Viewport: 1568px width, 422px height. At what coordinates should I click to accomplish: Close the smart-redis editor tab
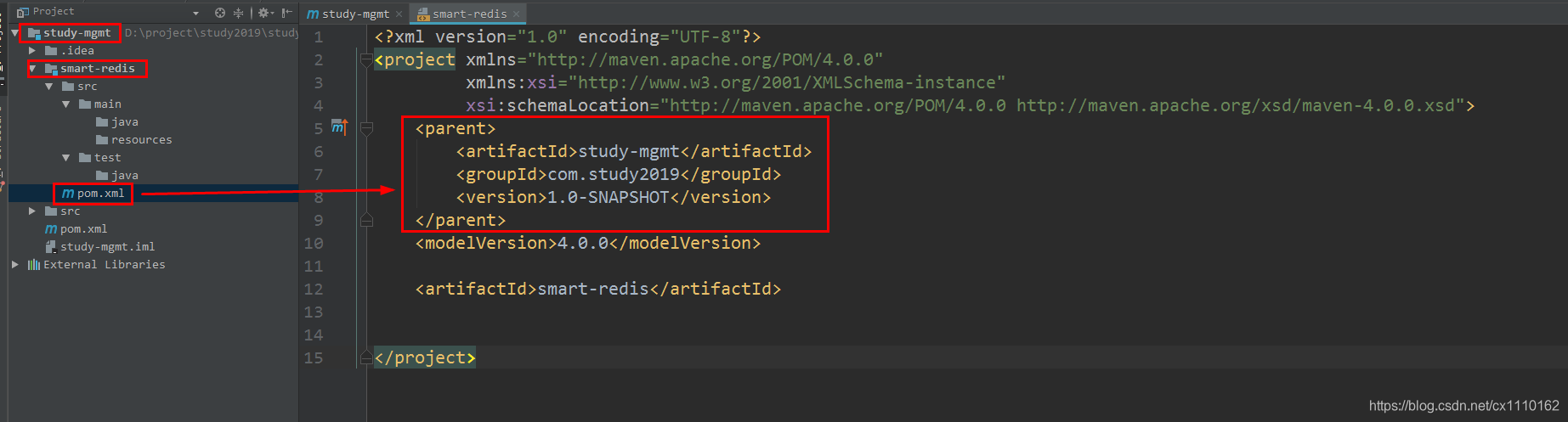point(516,14)
